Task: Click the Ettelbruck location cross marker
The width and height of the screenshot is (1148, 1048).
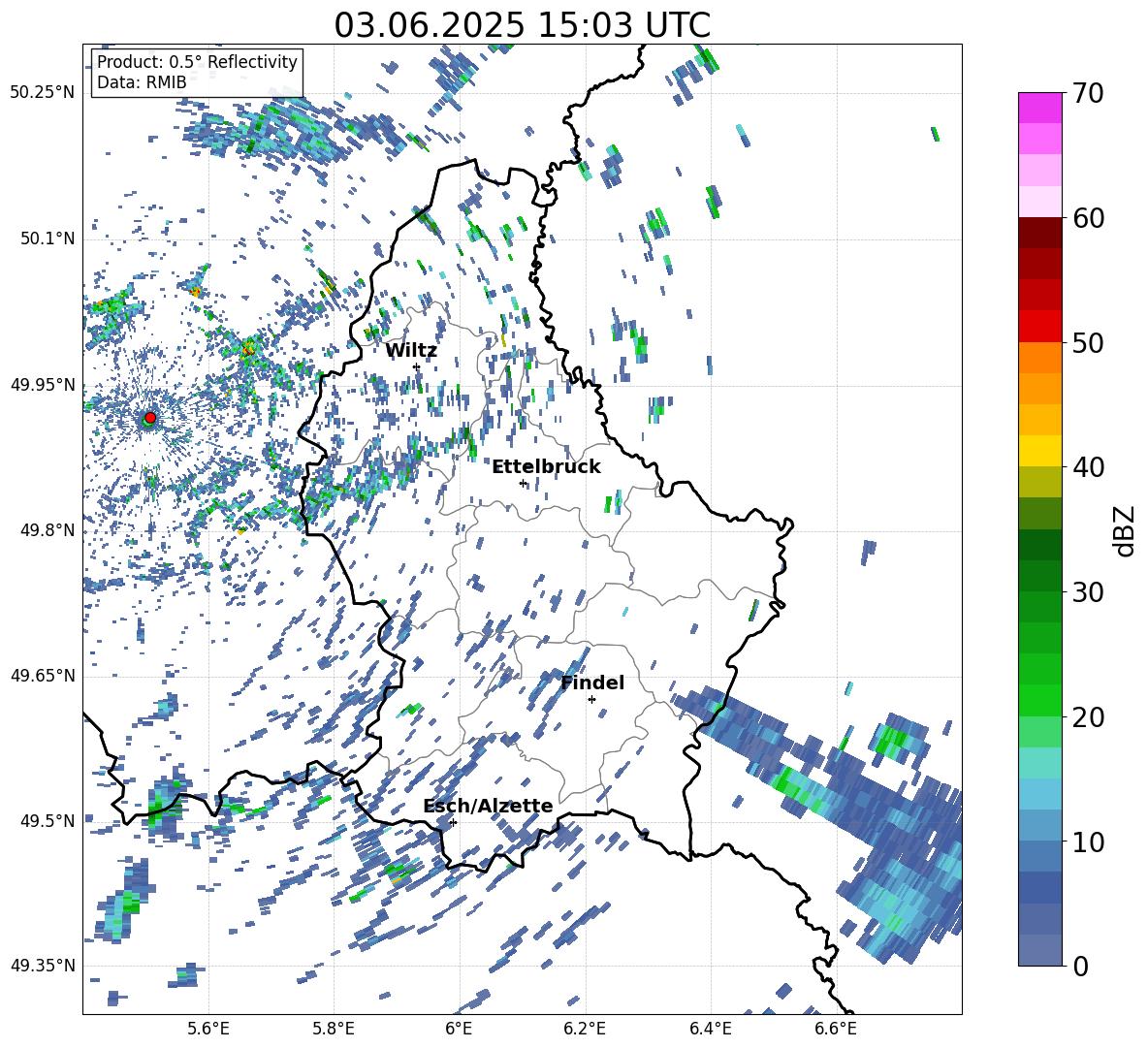Action: coord(523,483)
